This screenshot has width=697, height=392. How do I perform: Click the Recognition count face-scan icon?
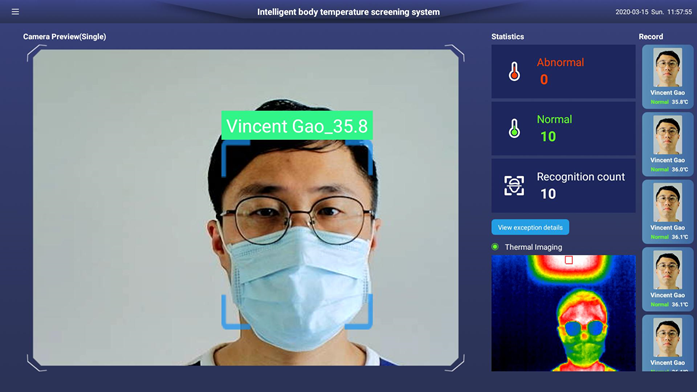(x=514, y=185)
